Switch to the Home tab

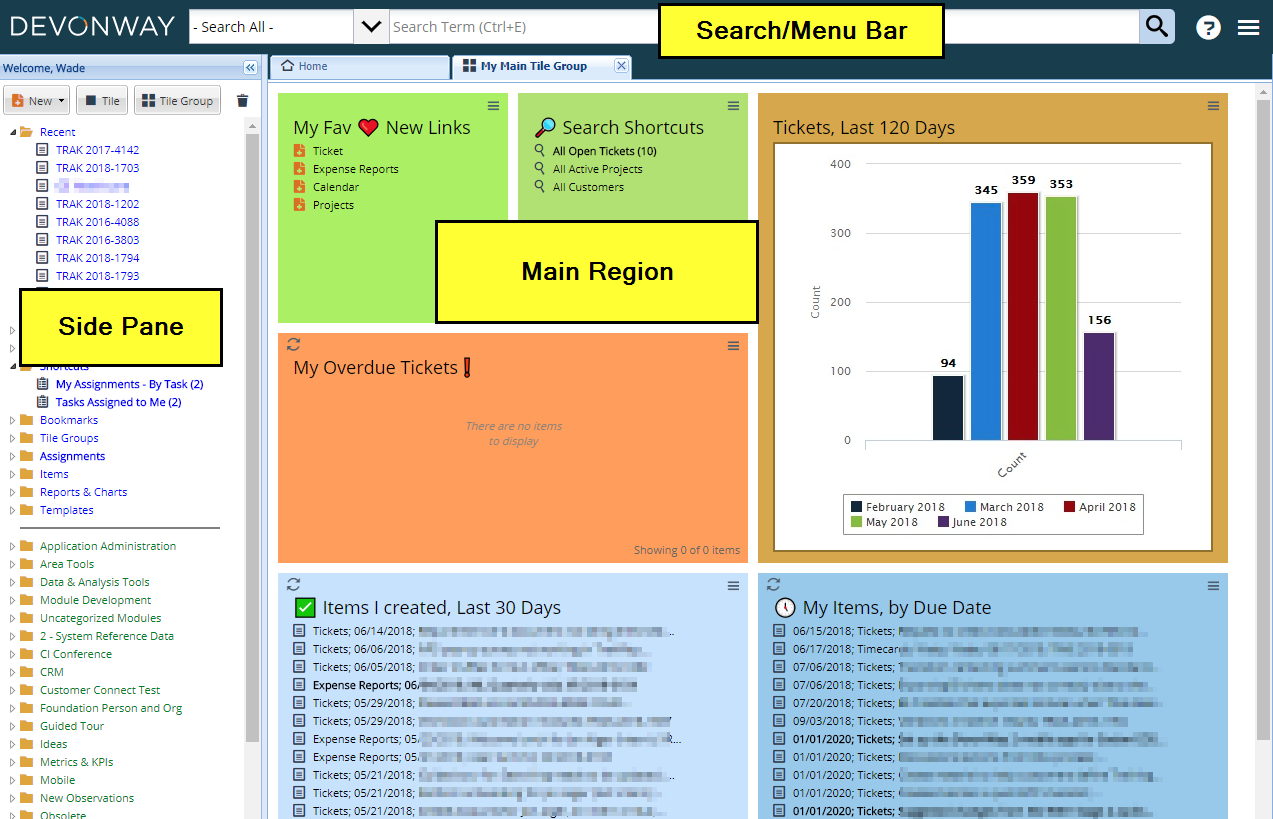[x=360, y=67]
